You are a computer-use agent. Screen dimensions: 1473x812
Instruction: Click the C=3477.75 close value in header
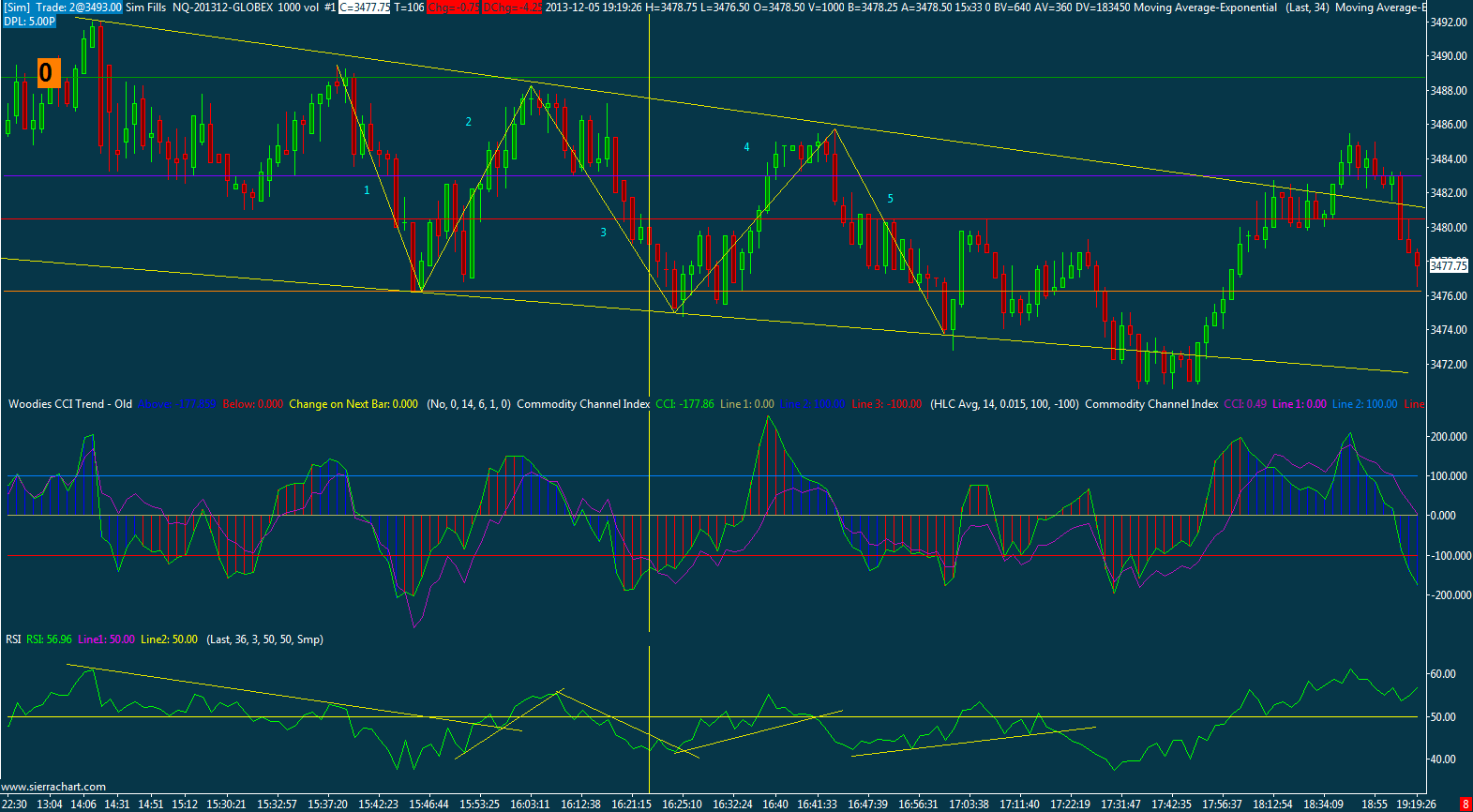(x=364, y=8)
